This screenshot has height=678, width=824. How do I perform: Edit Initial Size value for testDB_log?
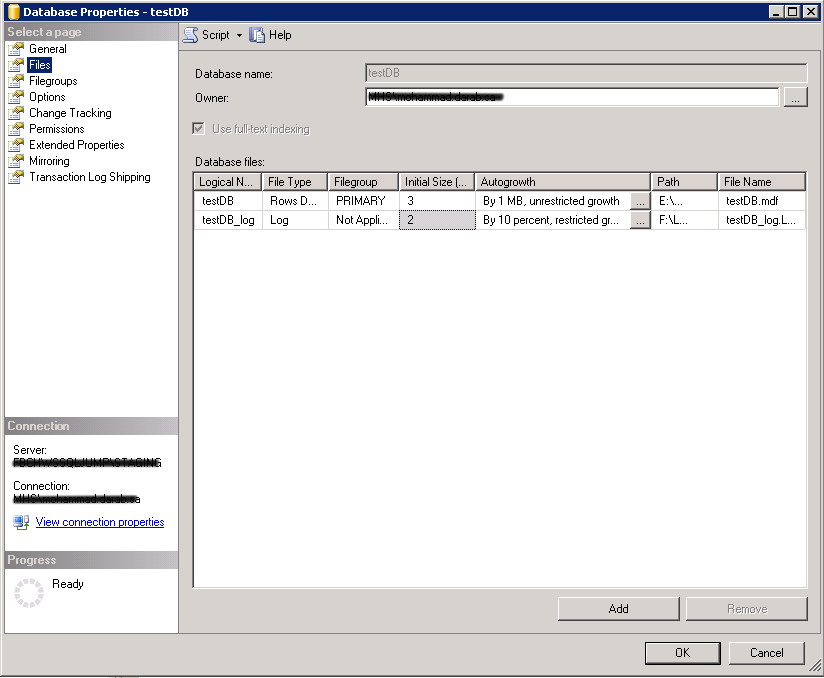tap(437, 219)
